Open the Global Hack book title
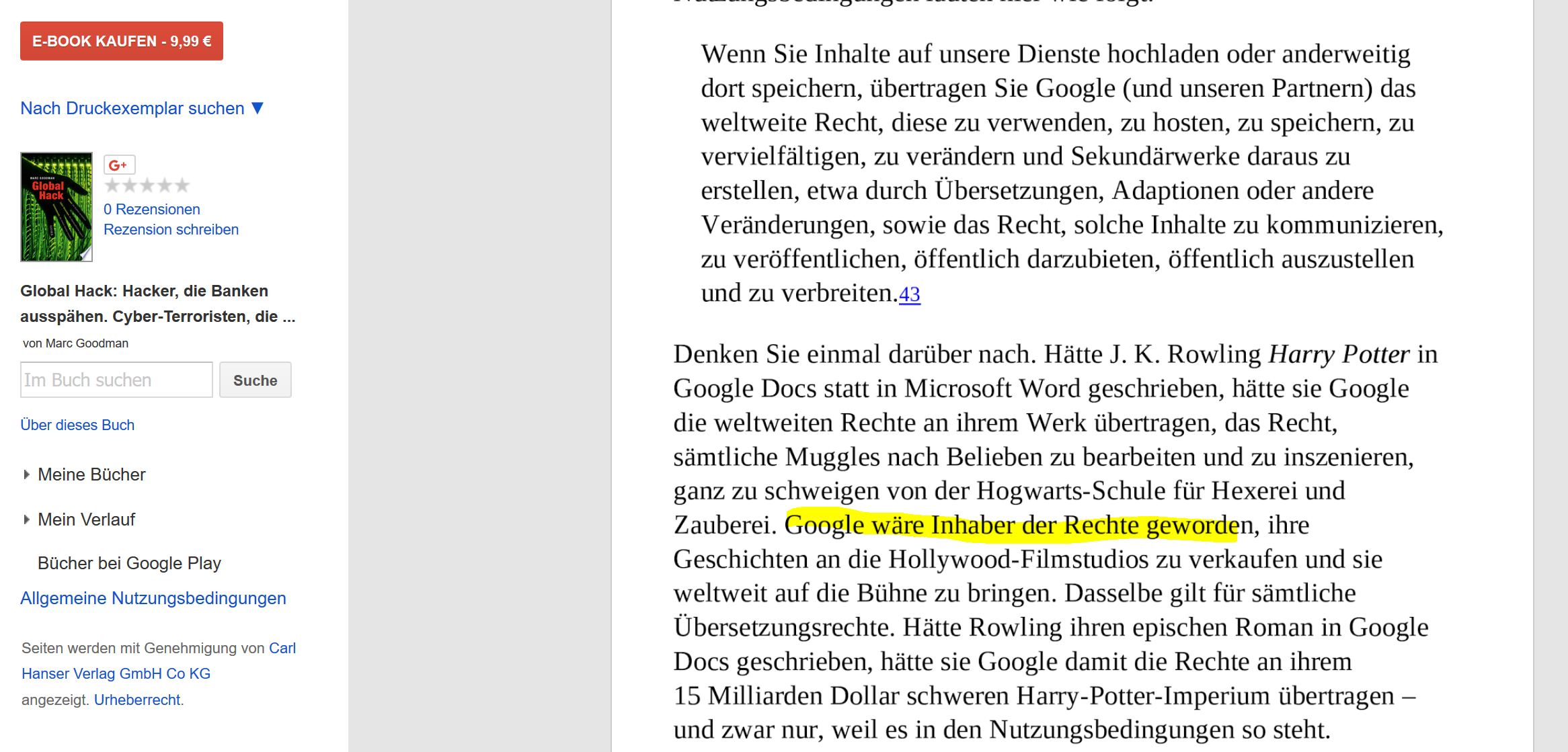This screenshot has height=752, width=1568. (158, 304)
